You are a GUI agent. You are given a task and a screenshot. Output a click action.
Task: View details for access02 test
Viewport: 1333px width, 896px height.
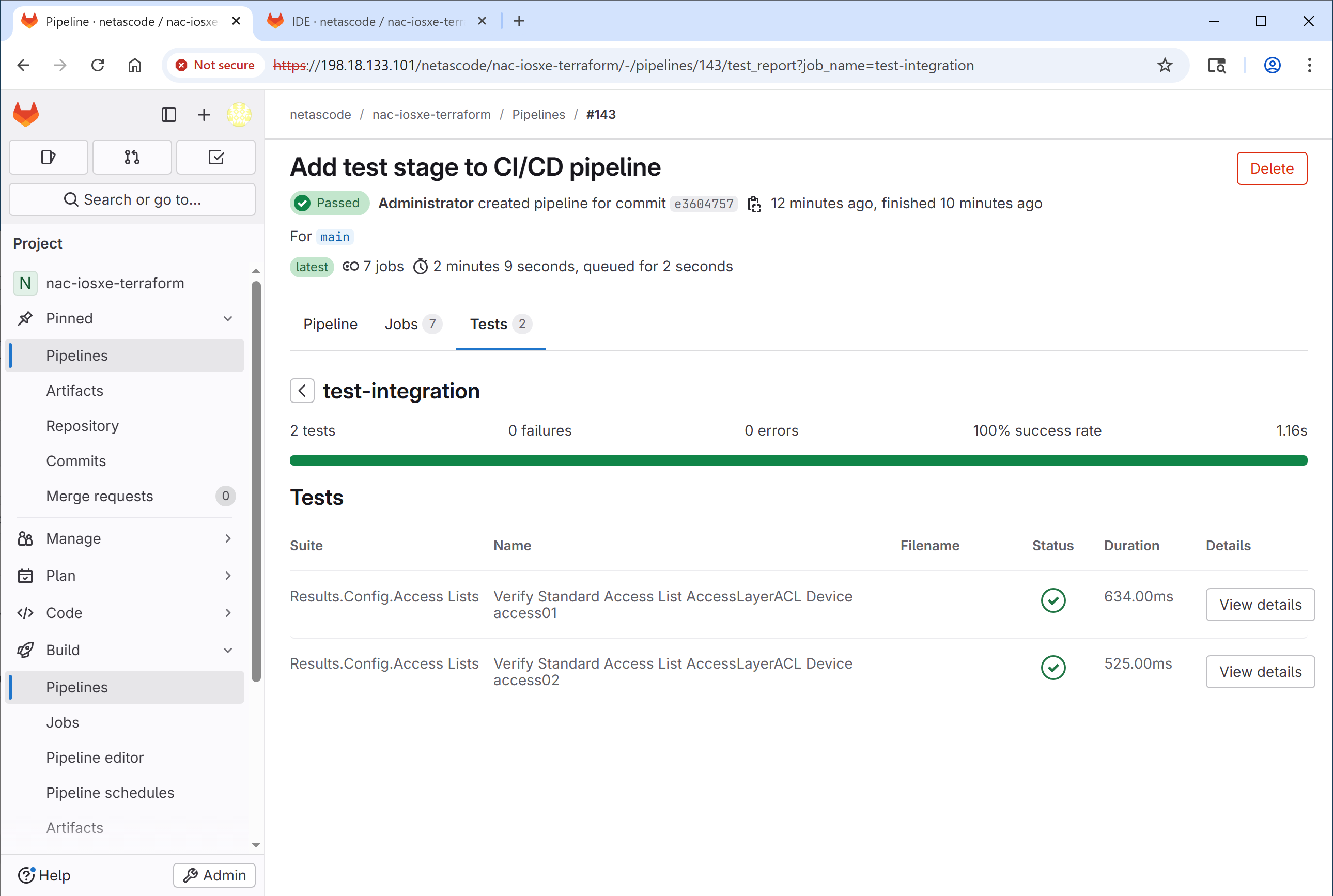click(1260, 672)
